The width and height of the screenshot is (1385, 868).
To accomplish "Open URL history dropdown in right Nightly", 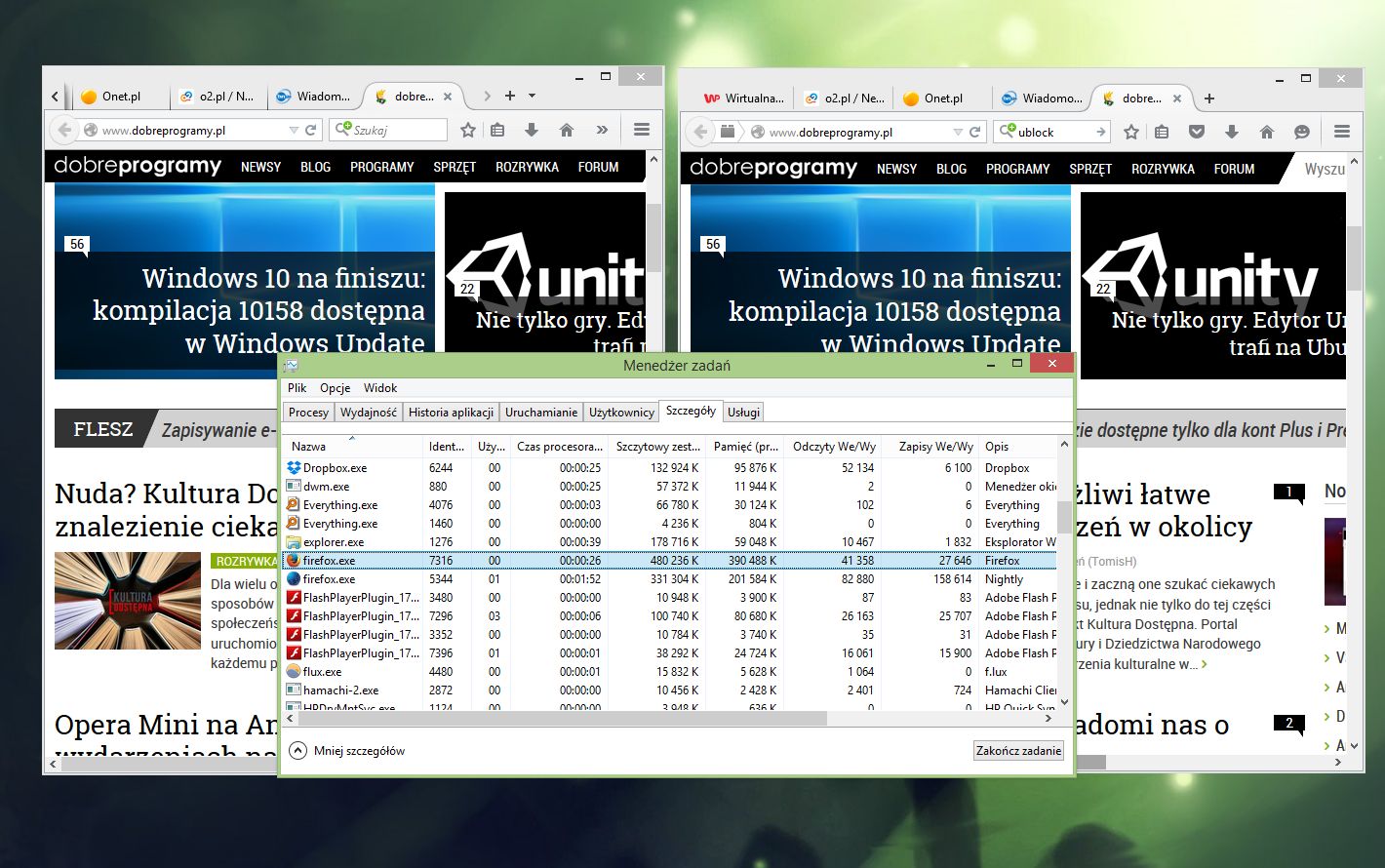I will pos(957,132).
